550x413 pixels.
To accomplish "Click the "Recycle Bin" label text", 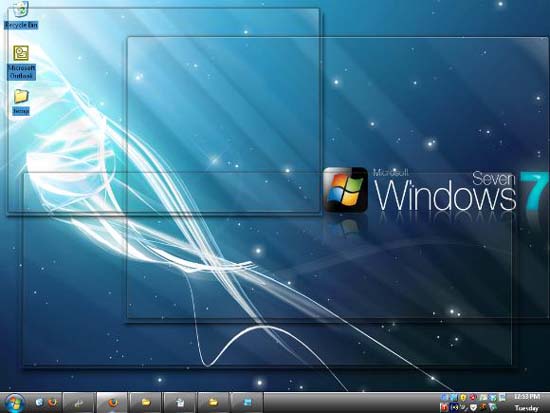I will (x=21, y=25).
